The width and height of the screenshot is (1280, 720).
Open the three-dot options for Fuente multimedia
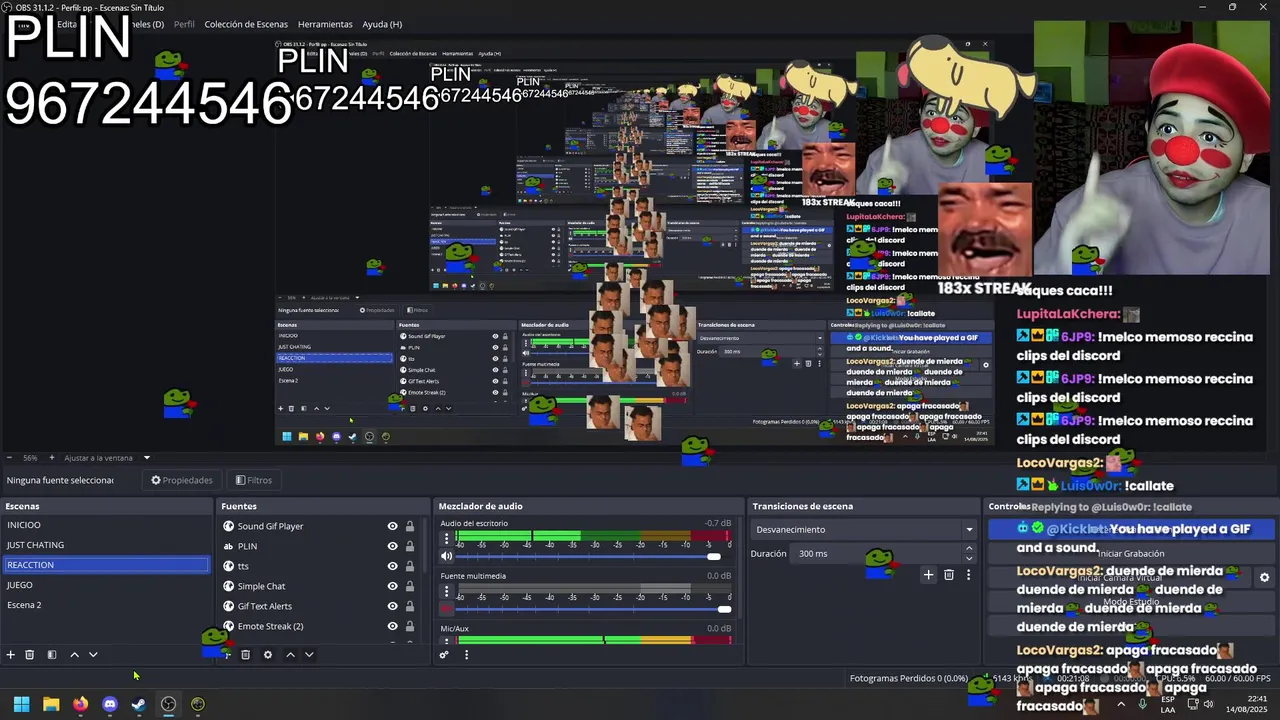coord(446,592)
